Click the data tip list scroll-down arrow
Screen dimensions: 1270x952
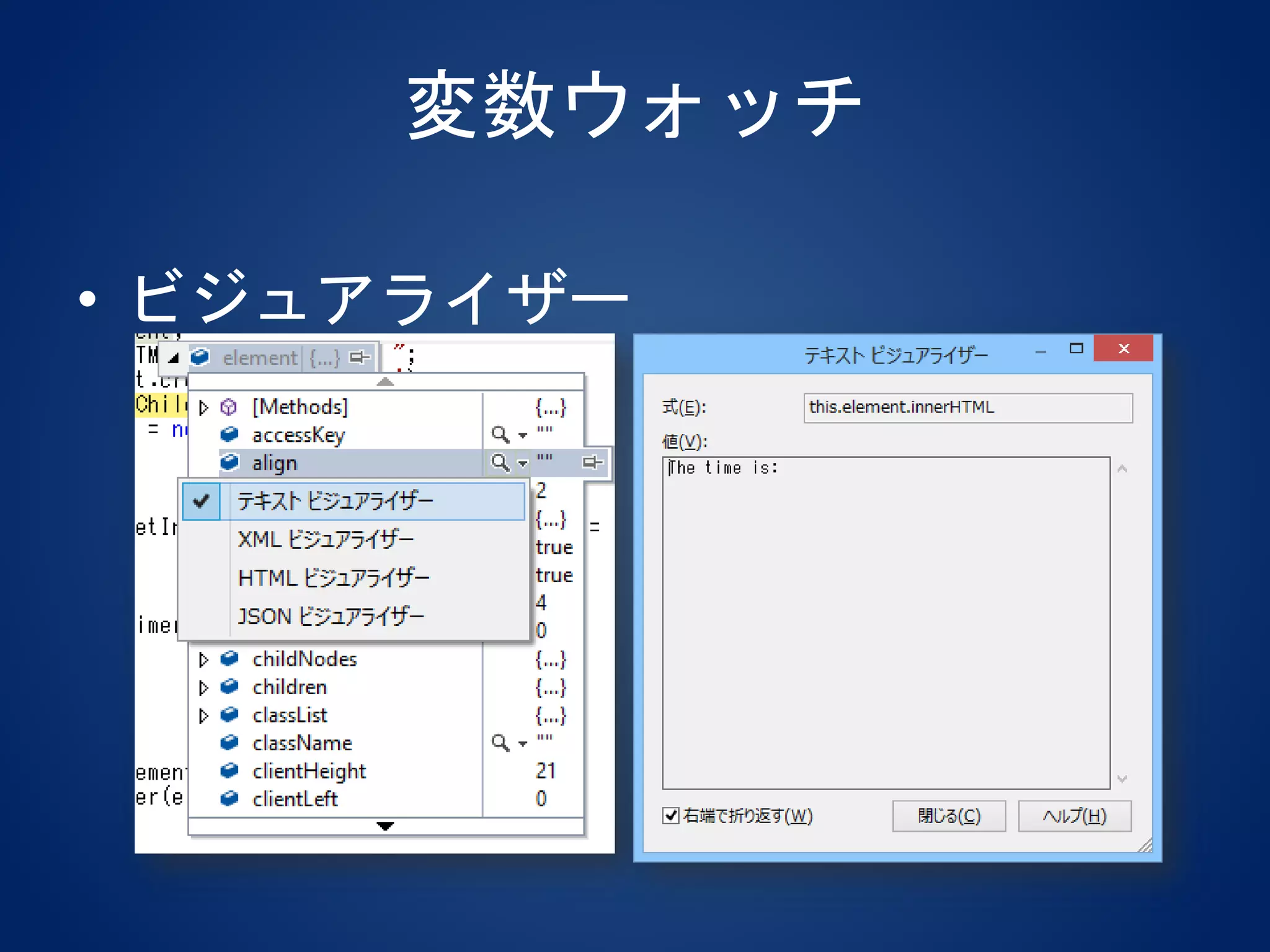(x=385, y=826)
